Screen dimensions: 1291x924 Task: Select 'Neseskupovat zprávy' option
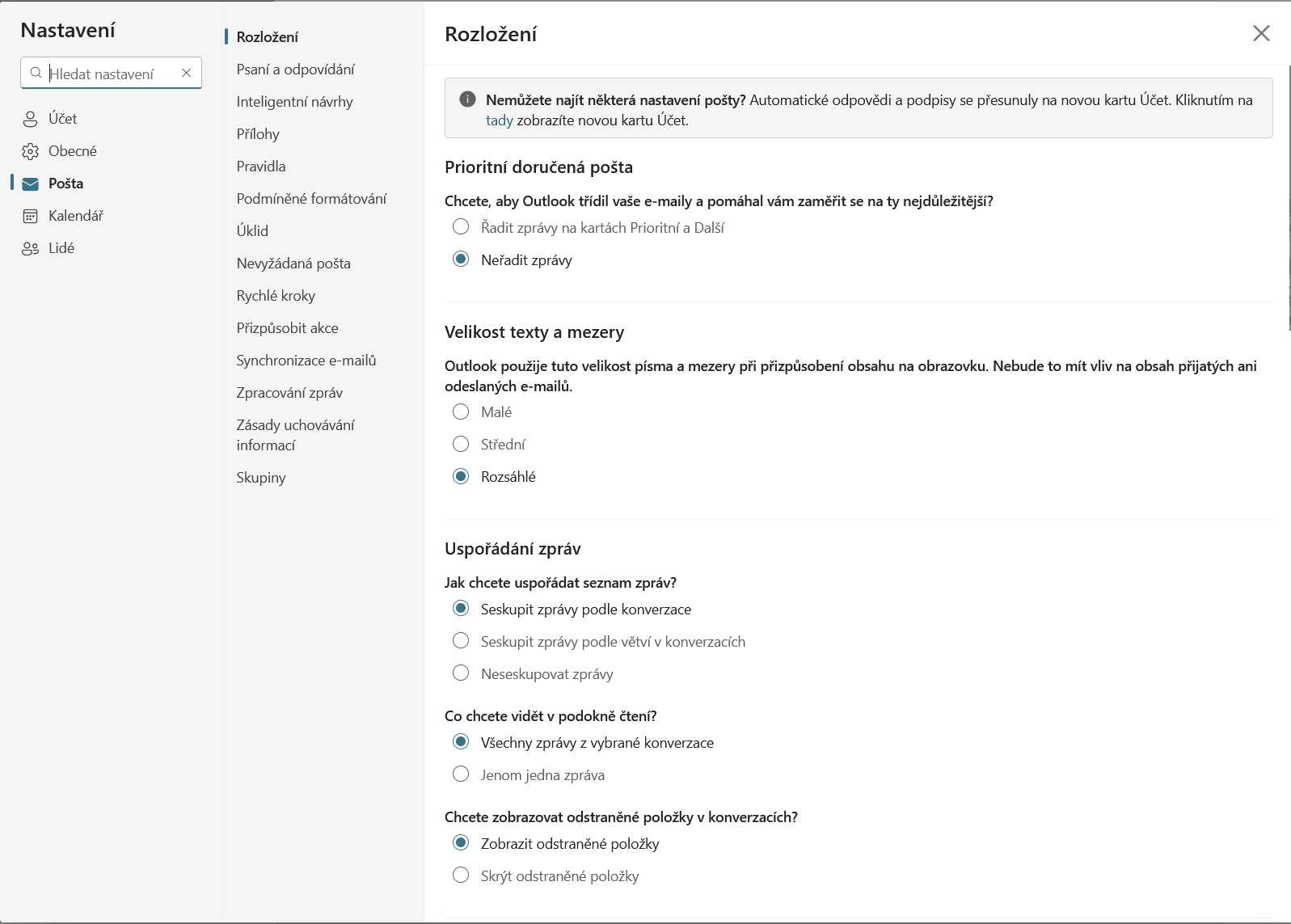pos(461,673)
